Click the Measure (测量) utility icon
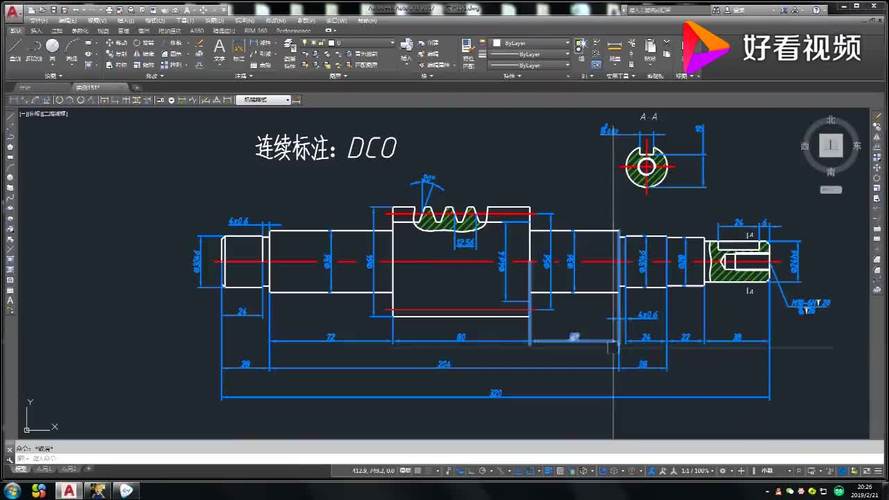Screen dimensions: 889x500 point(615,50)
